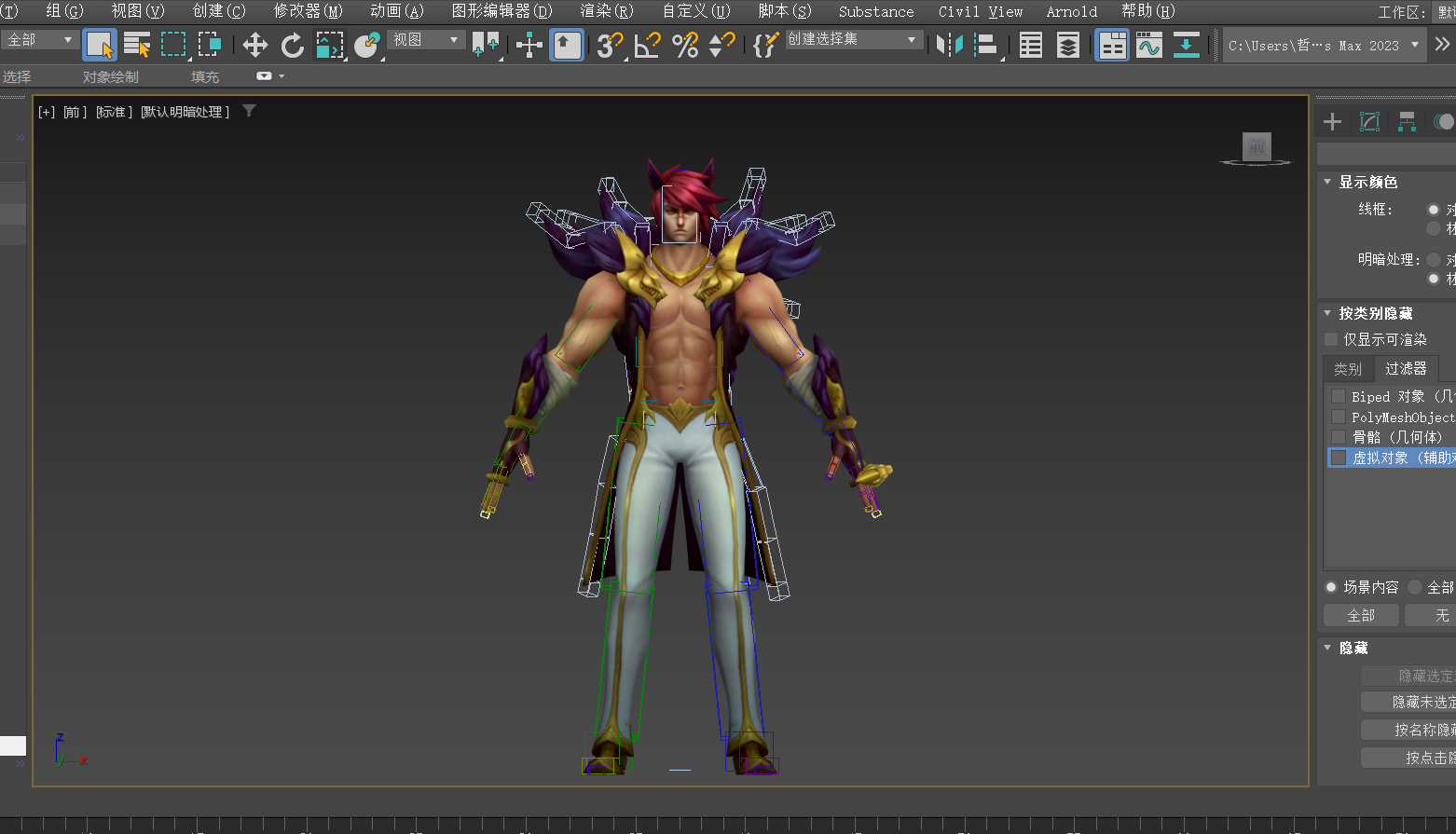Check the Biped 对象 filter checkbox

1339,396
